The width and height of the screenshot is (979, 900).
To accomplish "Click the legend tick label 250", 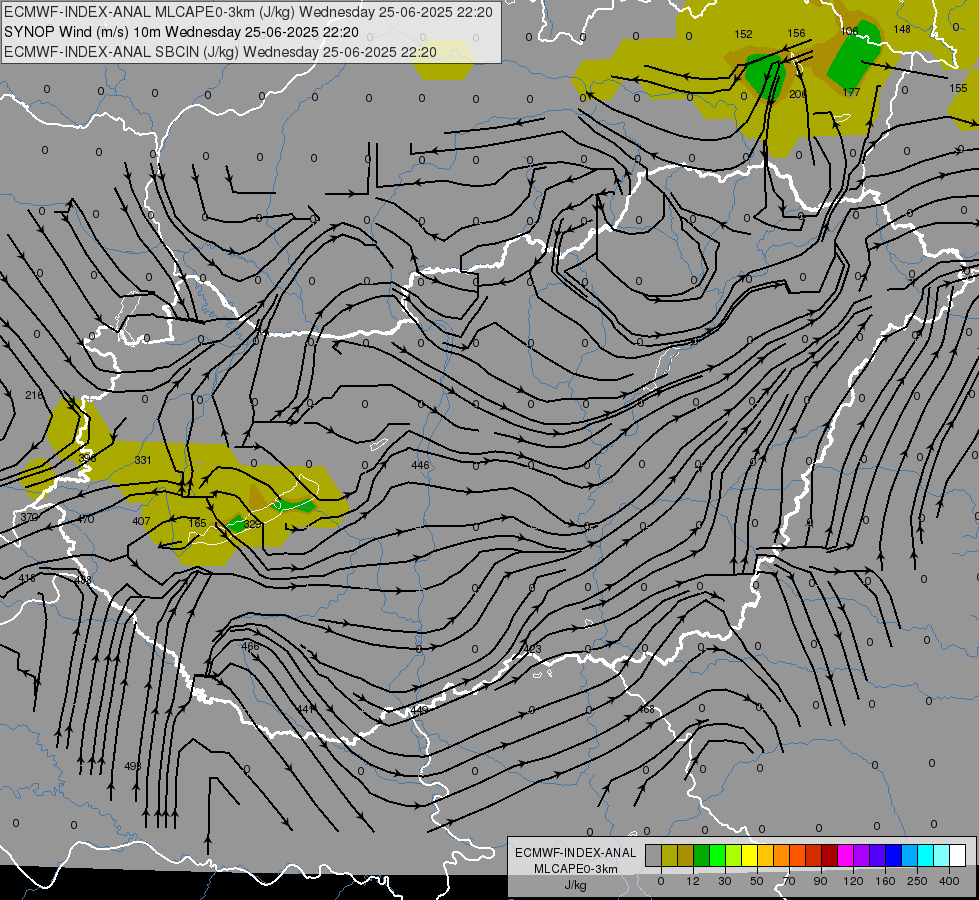I will (x=917, y=881).
